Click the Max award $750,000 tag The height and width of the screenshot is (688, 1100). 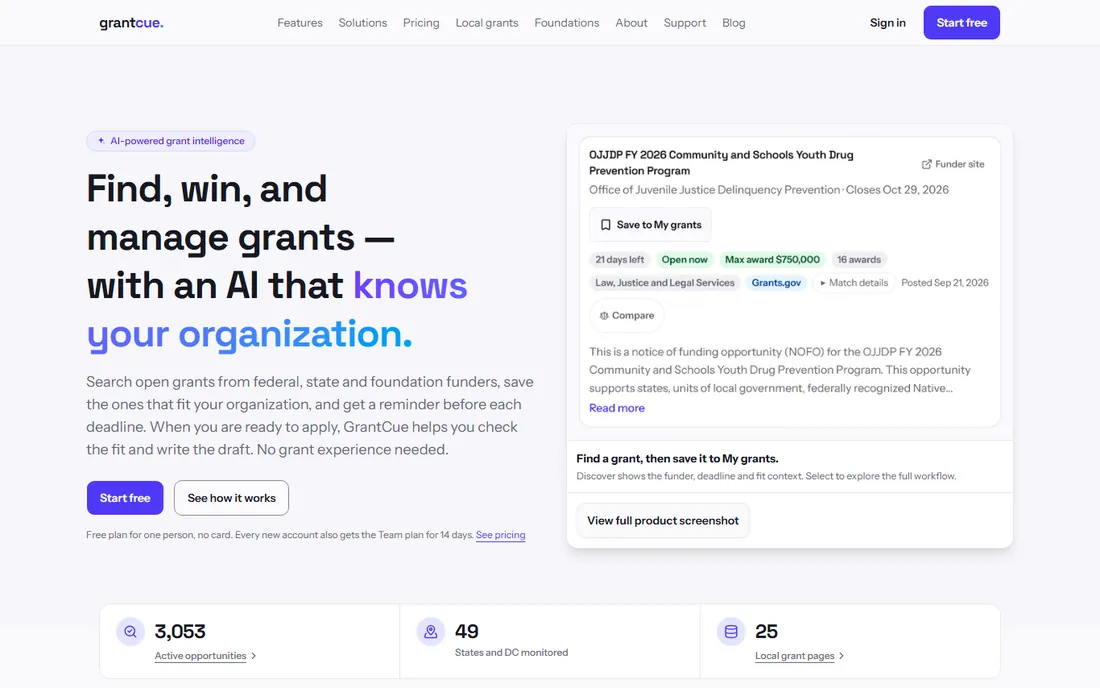click(772, 259)
